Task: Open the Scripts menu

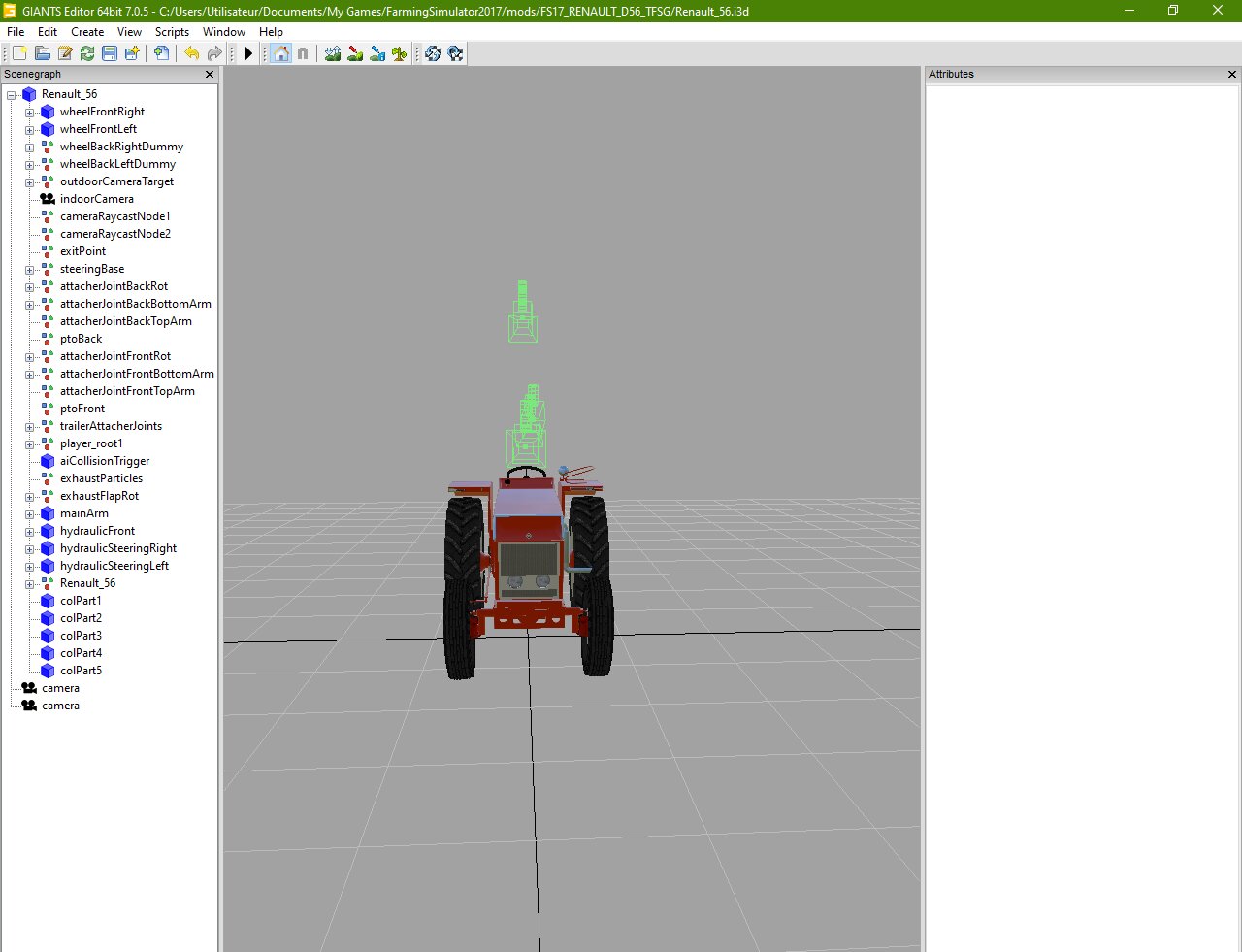Action: coord(172,32)
